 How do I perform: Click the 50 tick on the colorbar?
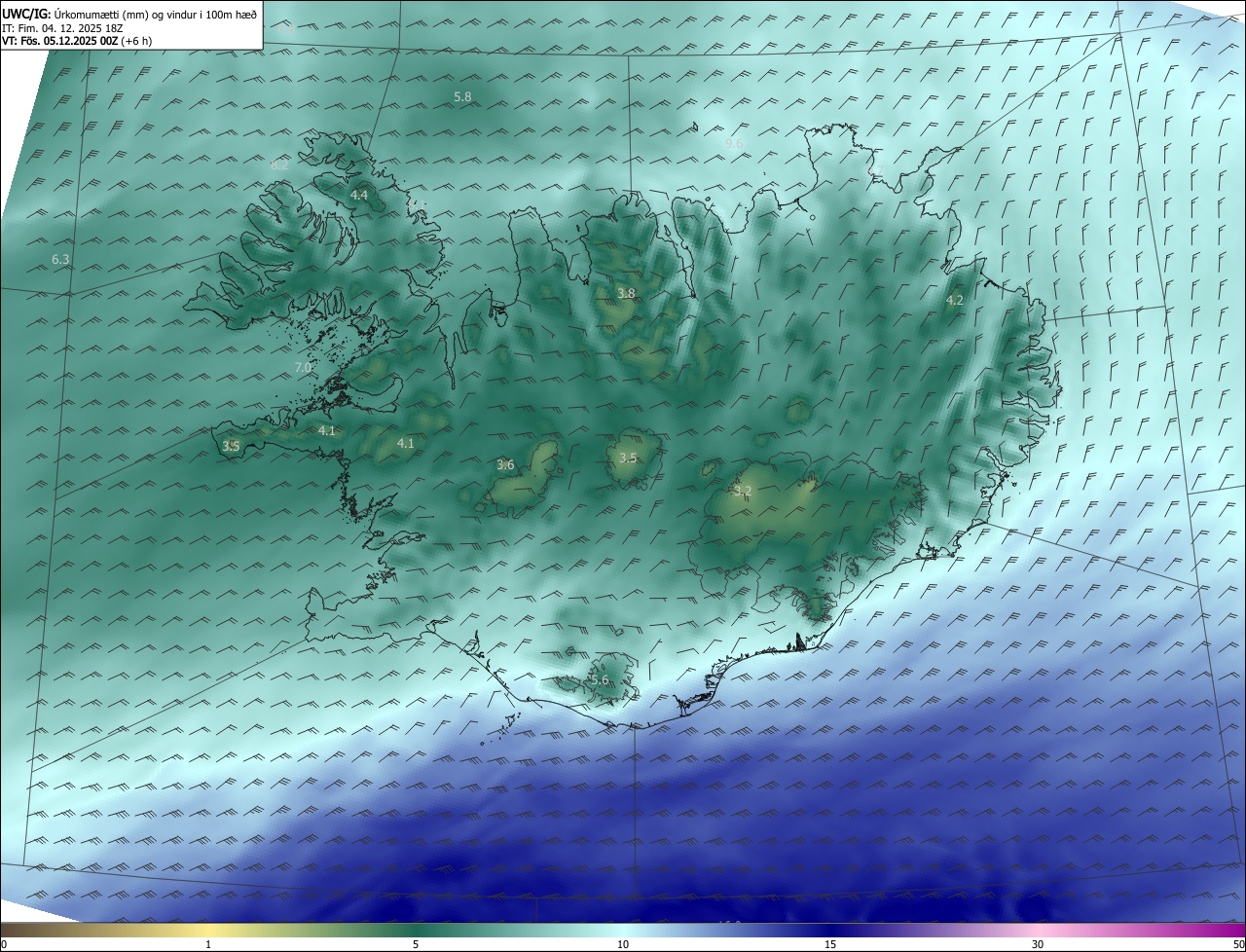coord(1238,944)
